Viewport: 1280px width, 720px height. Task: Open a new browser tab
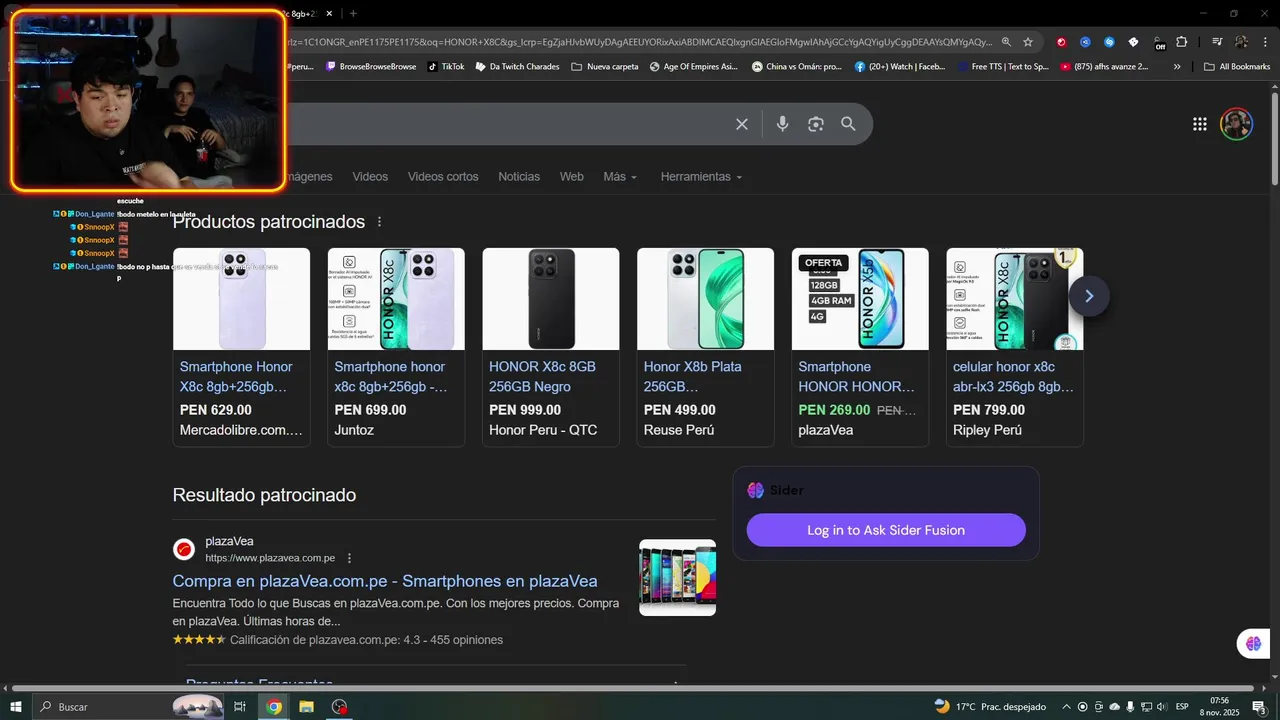tap(353, 13)
